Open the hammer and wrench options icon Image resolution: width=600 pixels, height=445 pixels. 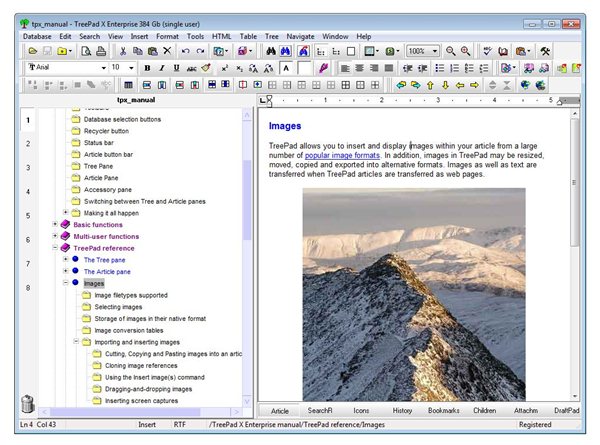[545, 51]
